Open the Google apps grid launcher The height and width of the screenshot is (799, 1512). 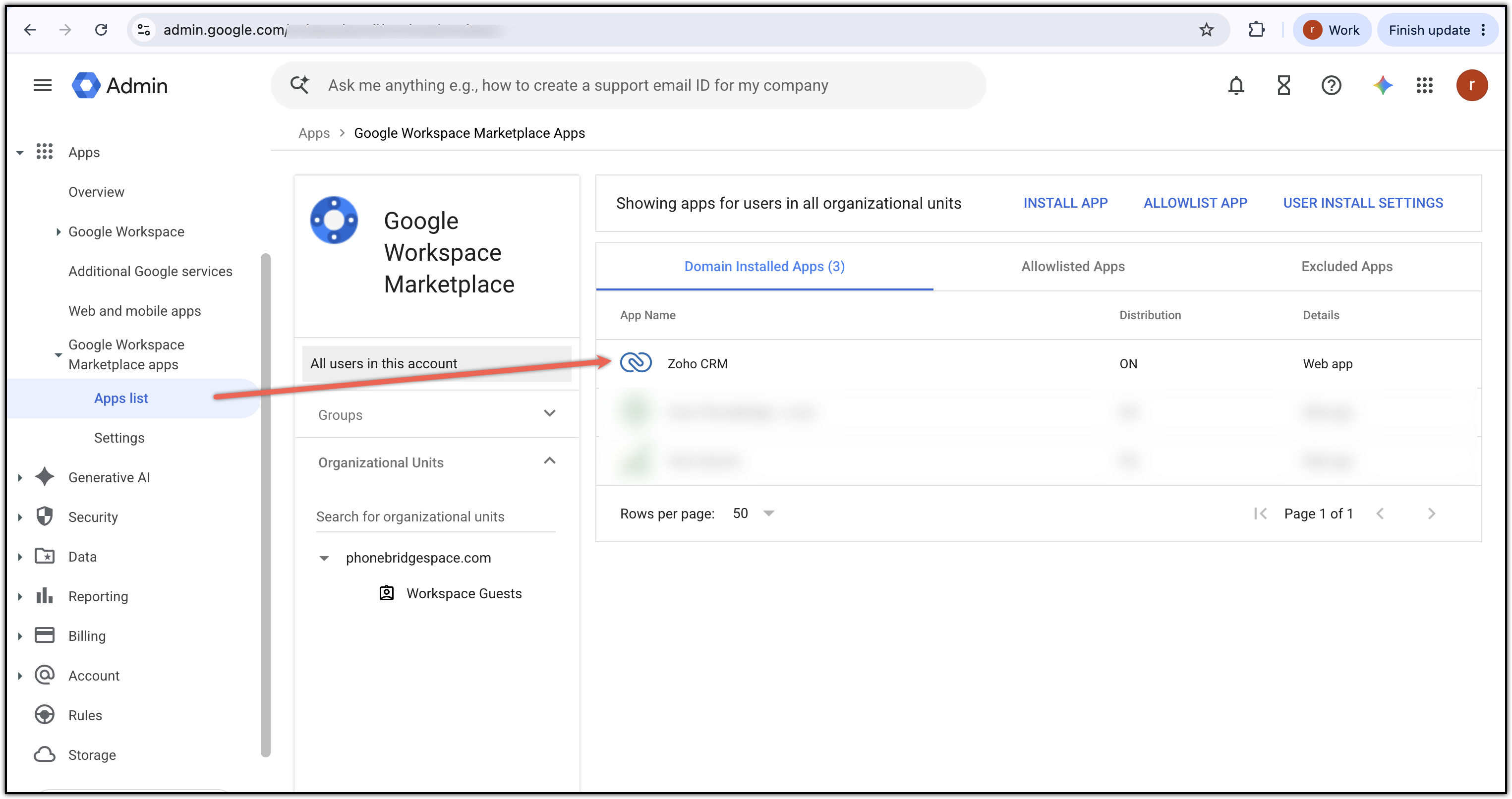(1425, 86)
